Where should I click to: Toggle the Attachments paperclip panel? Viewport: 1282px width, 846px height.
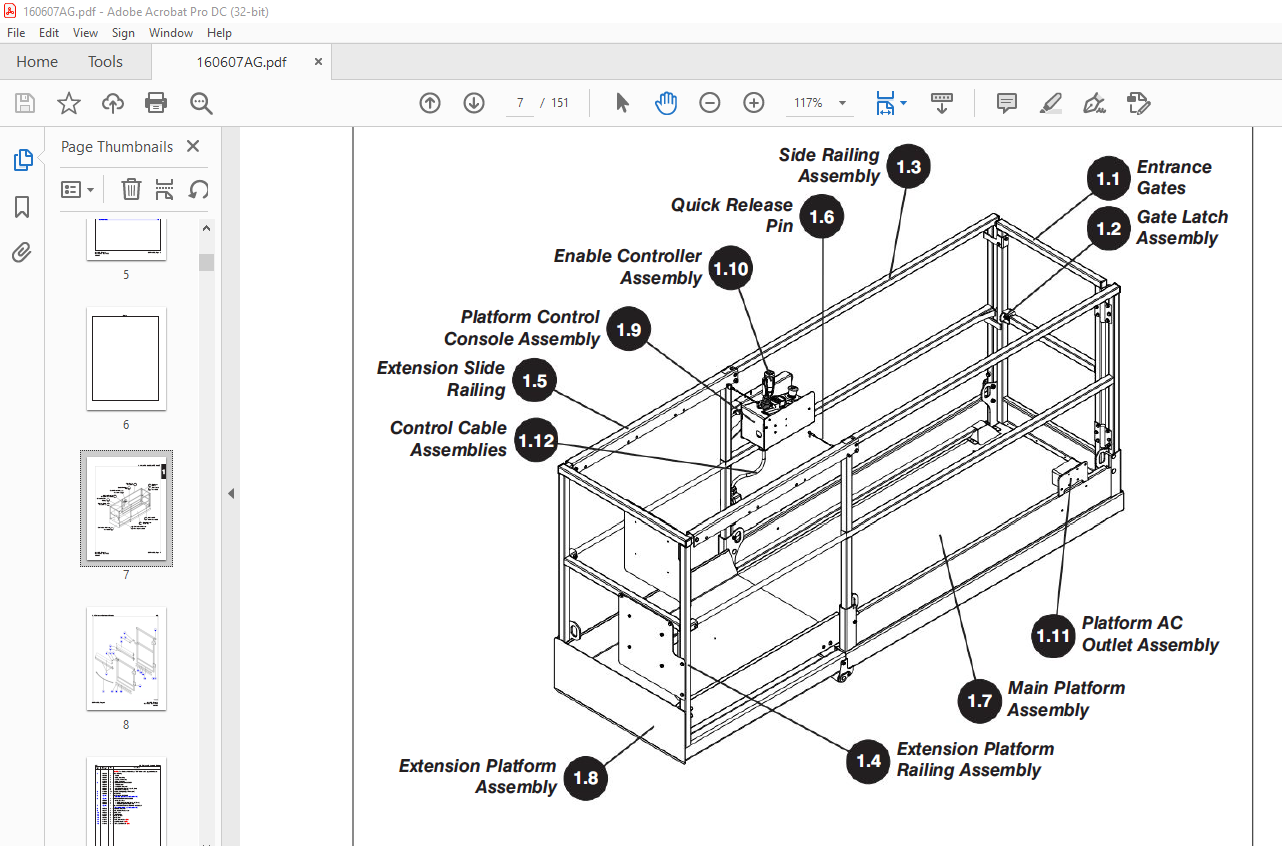(x=22, y=252)
